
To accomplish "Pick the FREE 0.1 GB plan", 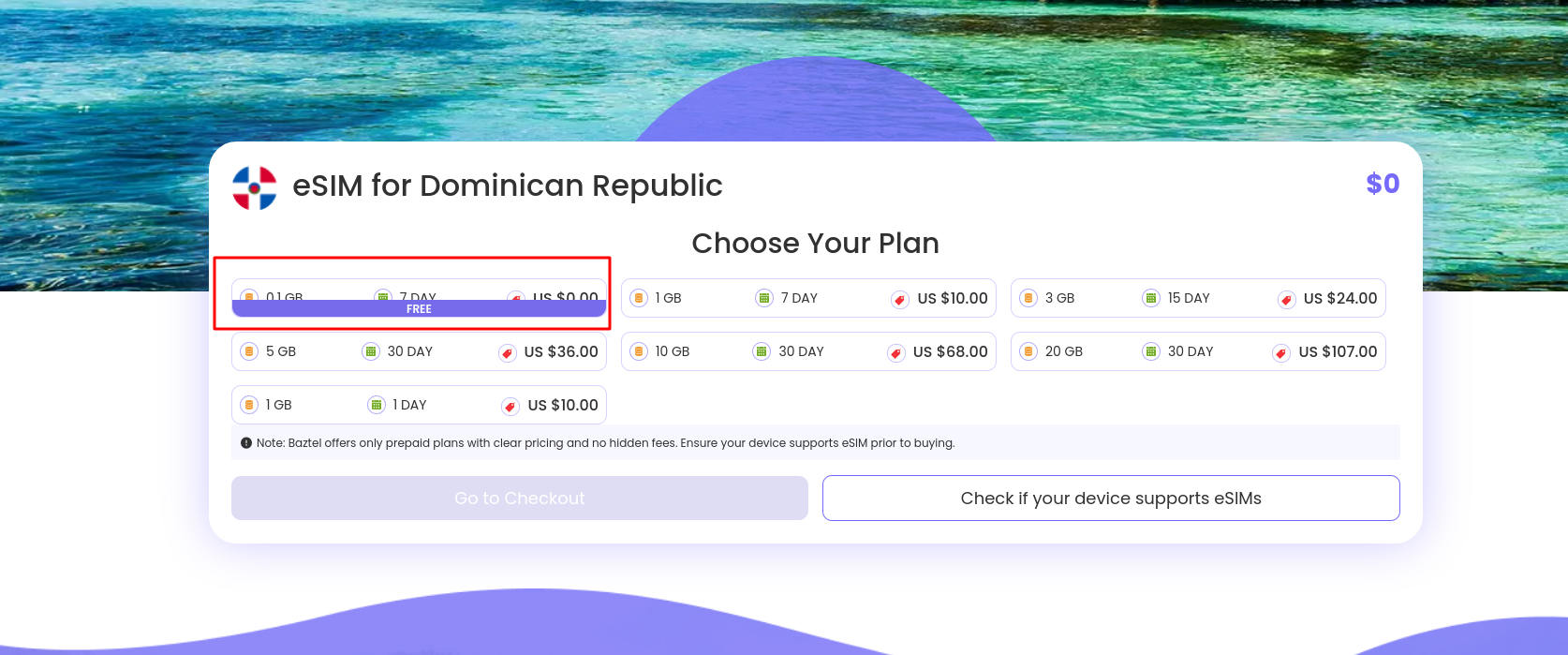I will point(419,300).
